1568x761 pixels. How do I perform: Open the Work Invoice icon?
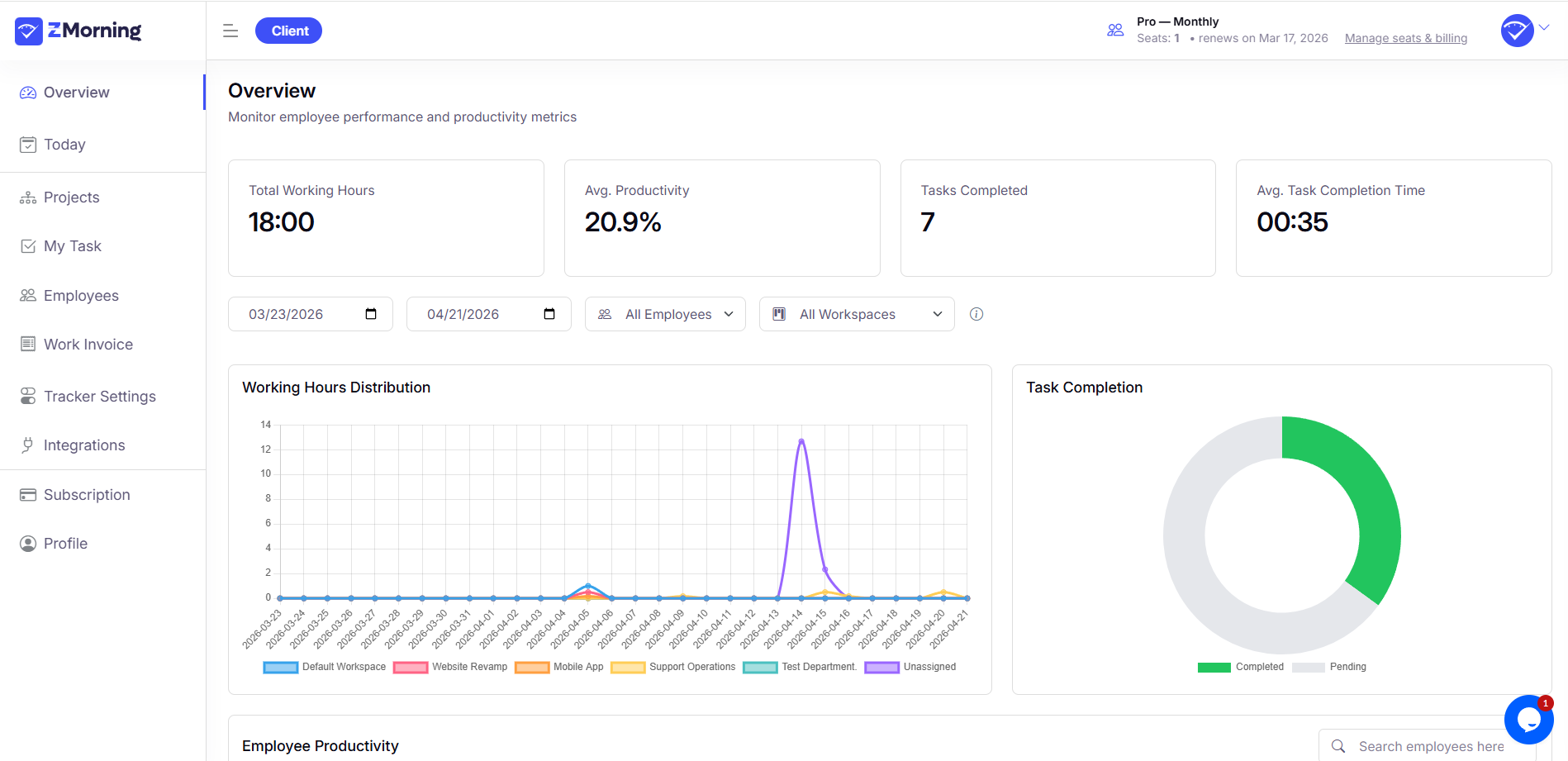[27, 344]
